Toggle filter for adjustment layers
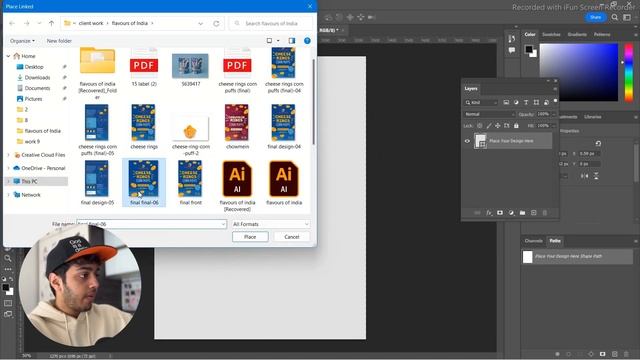This screenshot has height=360, width=640. (x=516, y=102)
